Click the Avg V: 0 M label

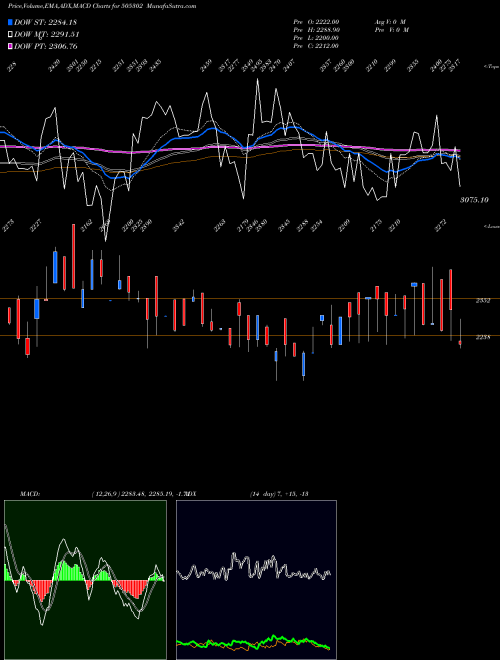[x=390, y=22]
